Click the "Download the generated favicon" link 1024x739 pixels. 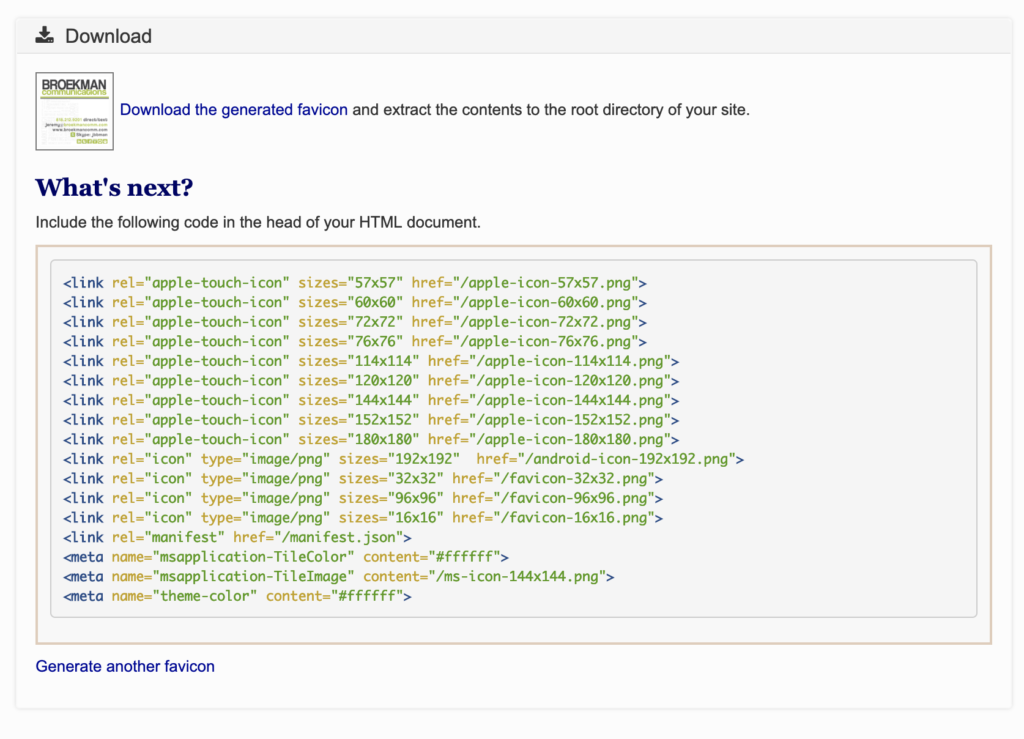coord(234,110)
